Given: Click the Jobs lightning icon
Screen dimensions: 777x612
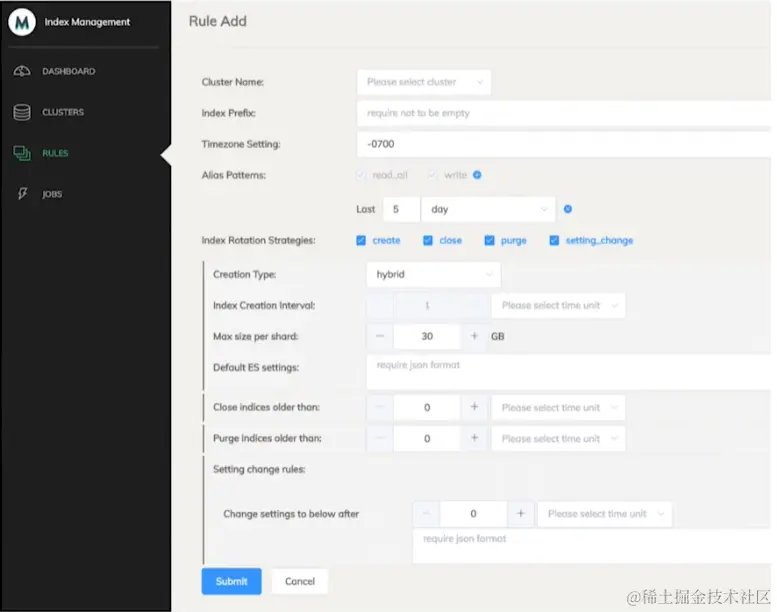Looking at the screenshot, I should point(22,194).
